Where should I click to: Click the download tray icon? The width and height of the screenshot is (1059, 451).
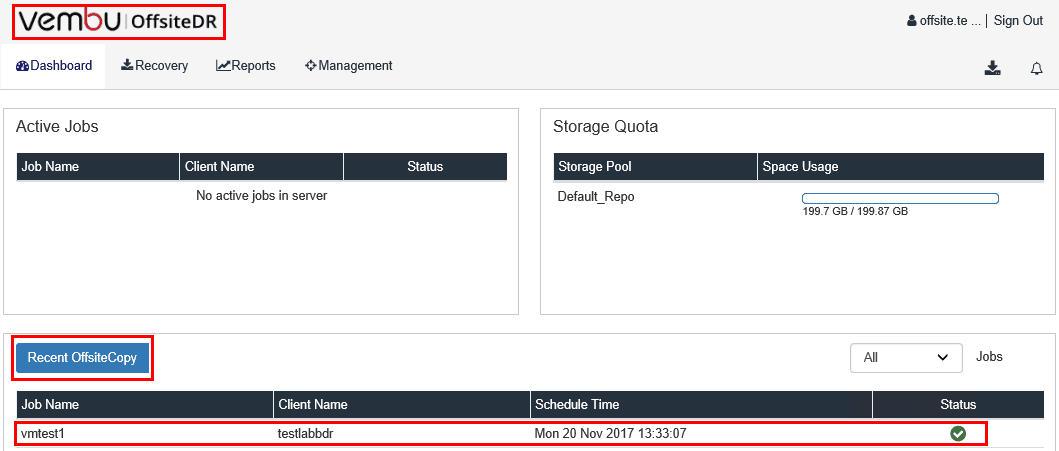point(992,68)
